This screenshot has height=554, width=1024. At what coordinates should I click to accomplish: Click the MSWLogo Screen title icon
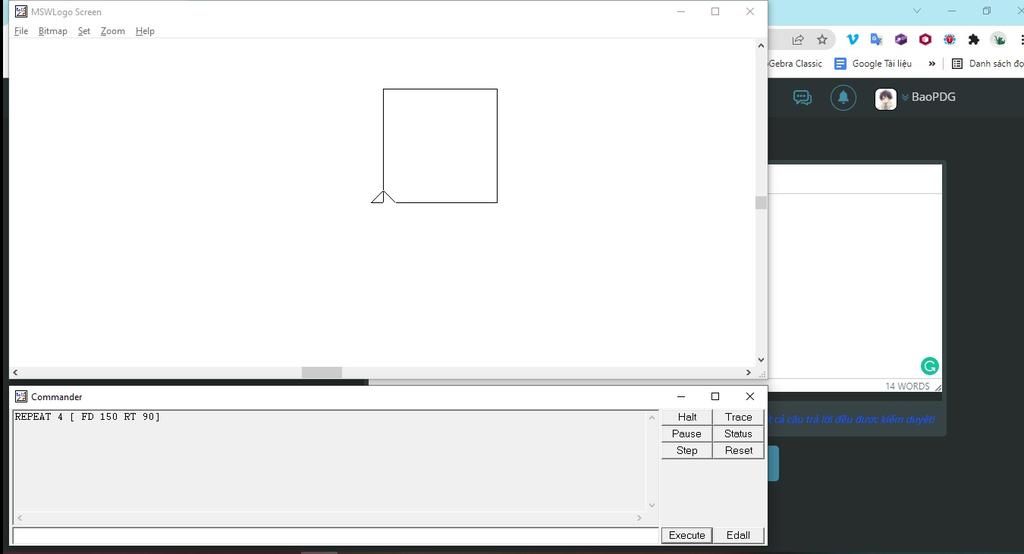coord(21,12)
